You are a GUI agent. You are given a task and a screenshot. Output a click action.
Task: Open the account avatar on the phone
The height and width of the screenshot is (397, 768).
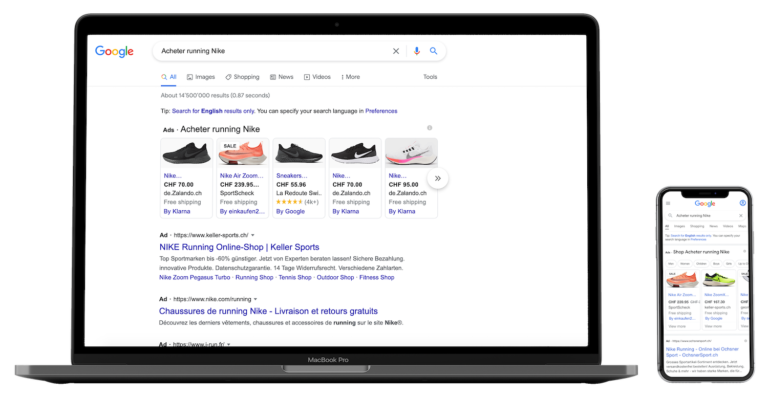click(743, 203)
